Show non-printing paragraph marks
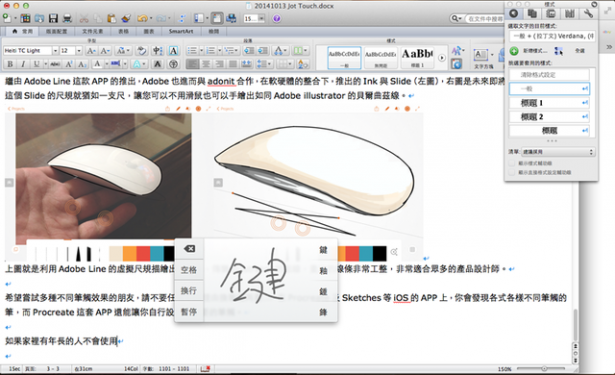This screenshot has height=375, width=615. tap(182, 18)
